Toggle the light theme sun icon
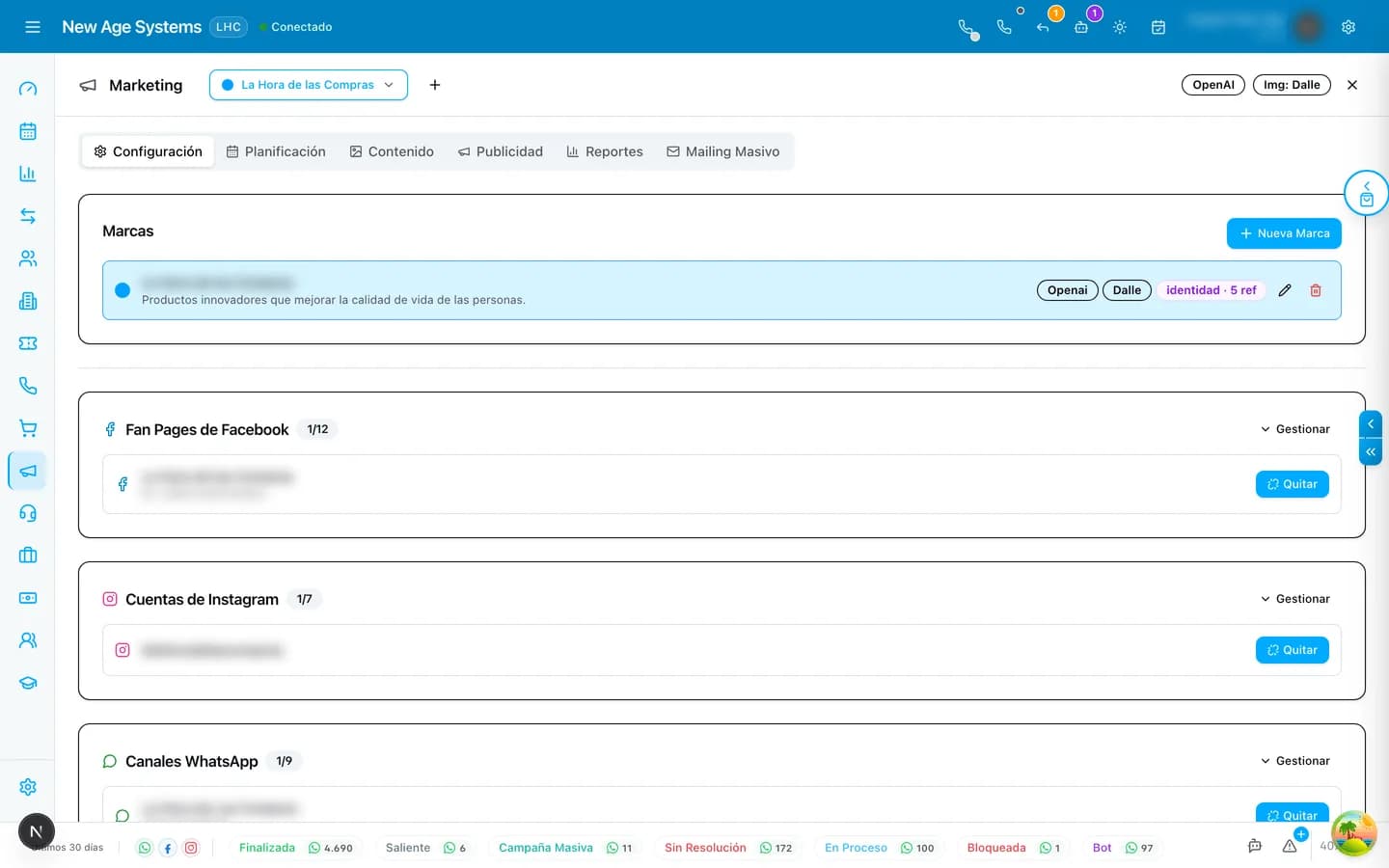 point(1120,27)
